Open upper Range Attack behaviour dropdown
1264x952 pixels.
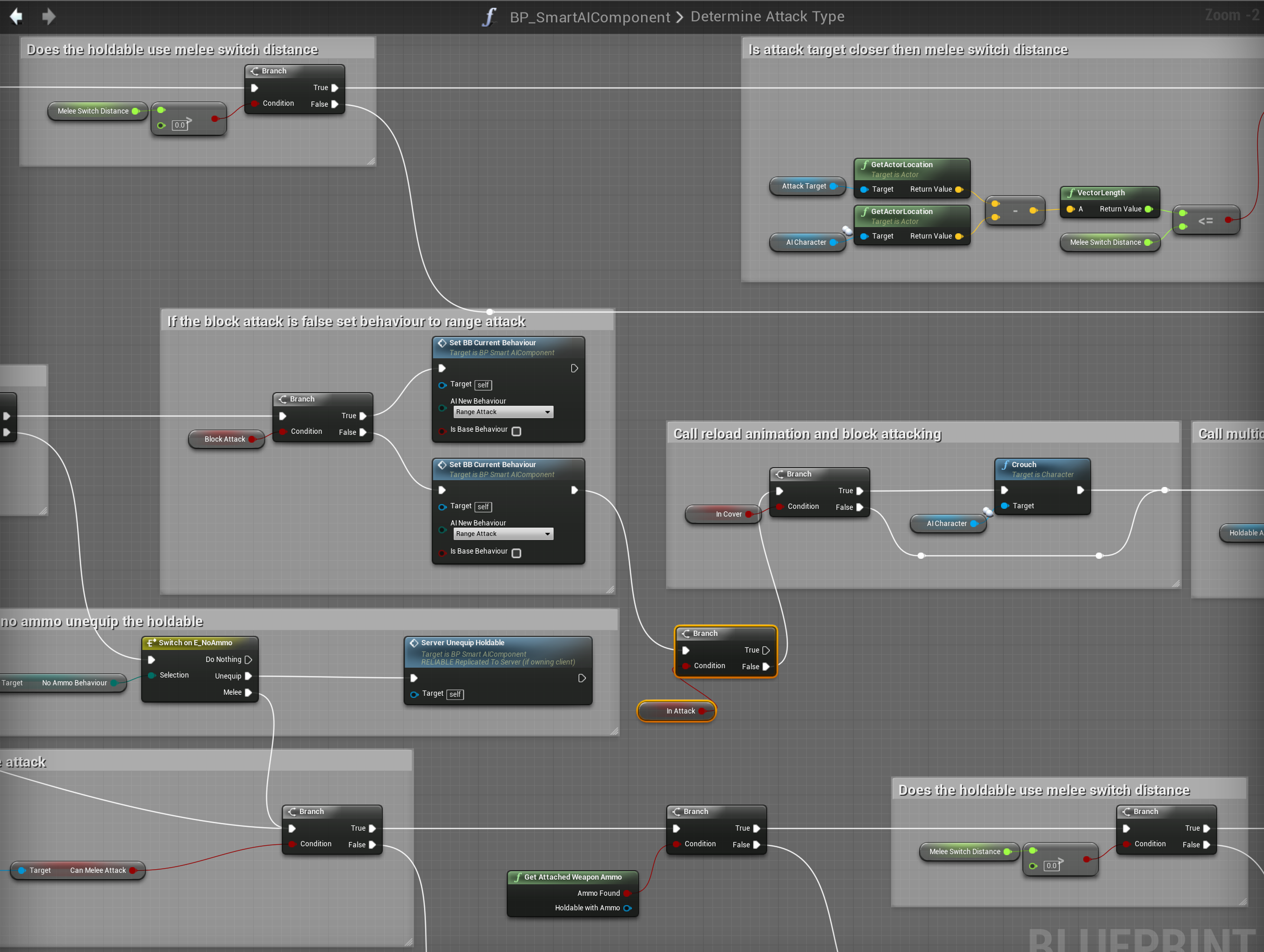503,412
